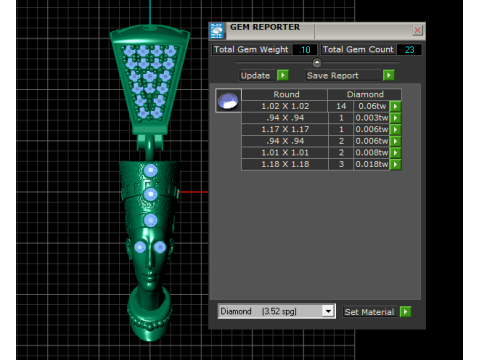Click green arrow for 0.003tw row
Viewport: 480px width, 360px height.
tap(395, 118)
